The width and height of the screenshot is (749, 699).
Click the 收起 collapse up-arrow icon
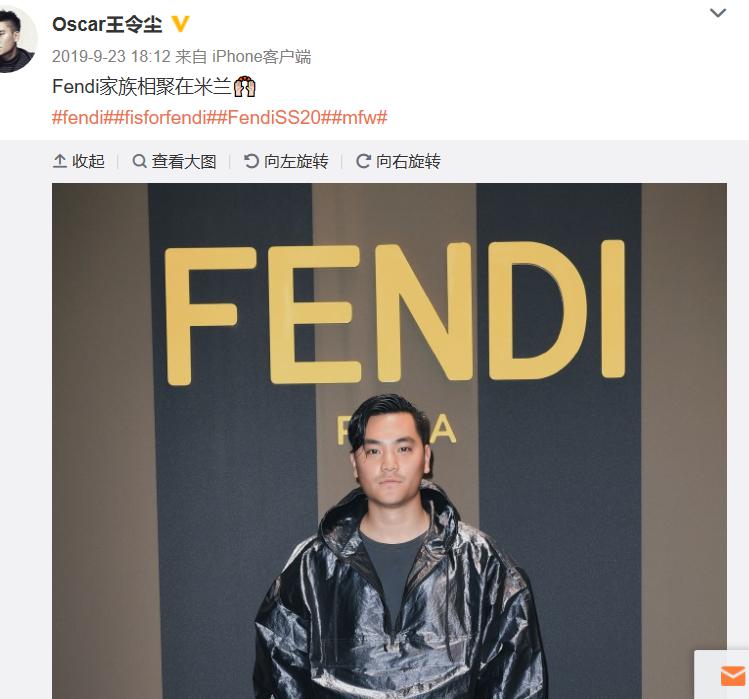[x=59, y=161]
